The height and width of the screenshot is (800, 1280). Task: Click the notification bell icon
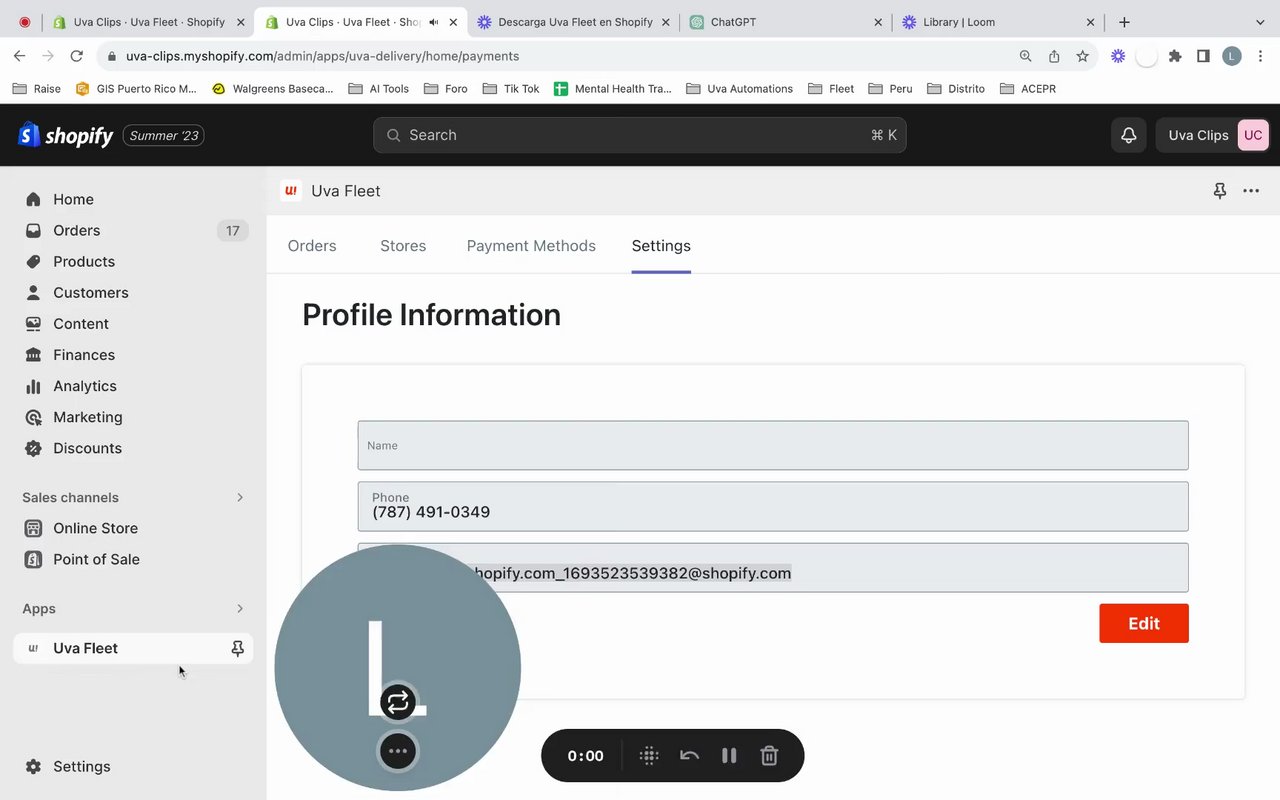[x=1128, y=135]
